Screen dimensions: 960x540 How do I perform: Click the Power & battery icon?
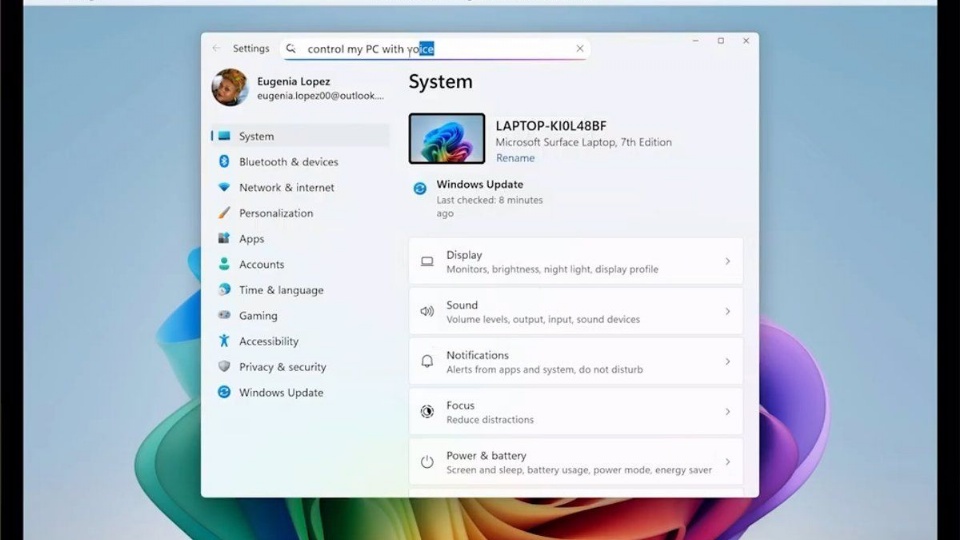click(x=427, y=462)
